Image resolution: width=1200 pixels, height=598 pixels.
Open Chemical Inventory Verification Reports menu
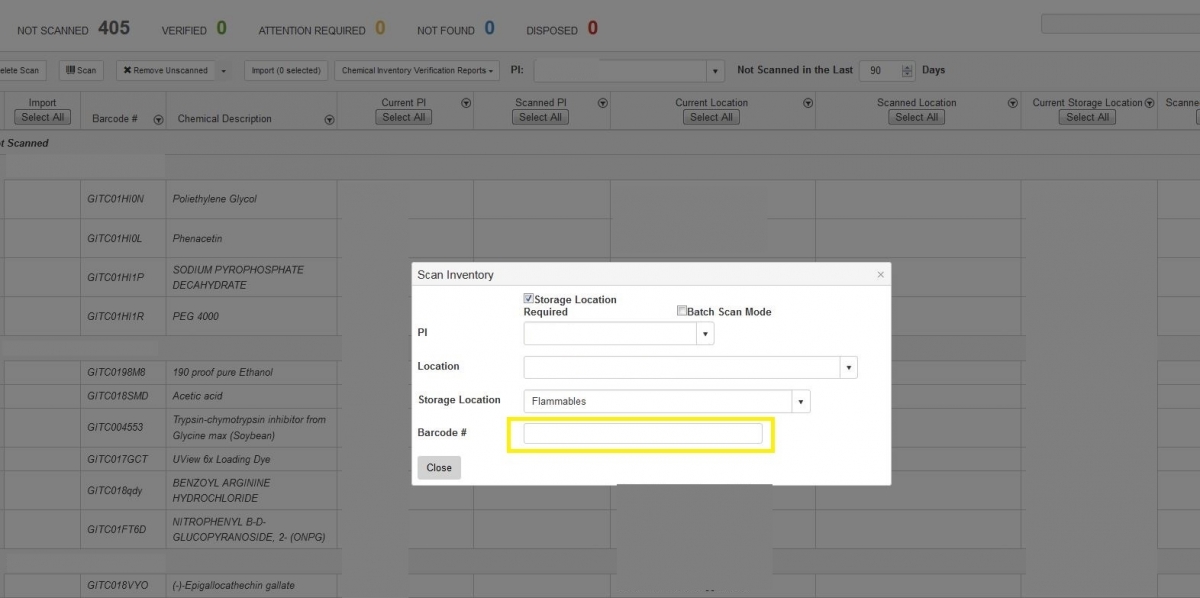[419, 71]
